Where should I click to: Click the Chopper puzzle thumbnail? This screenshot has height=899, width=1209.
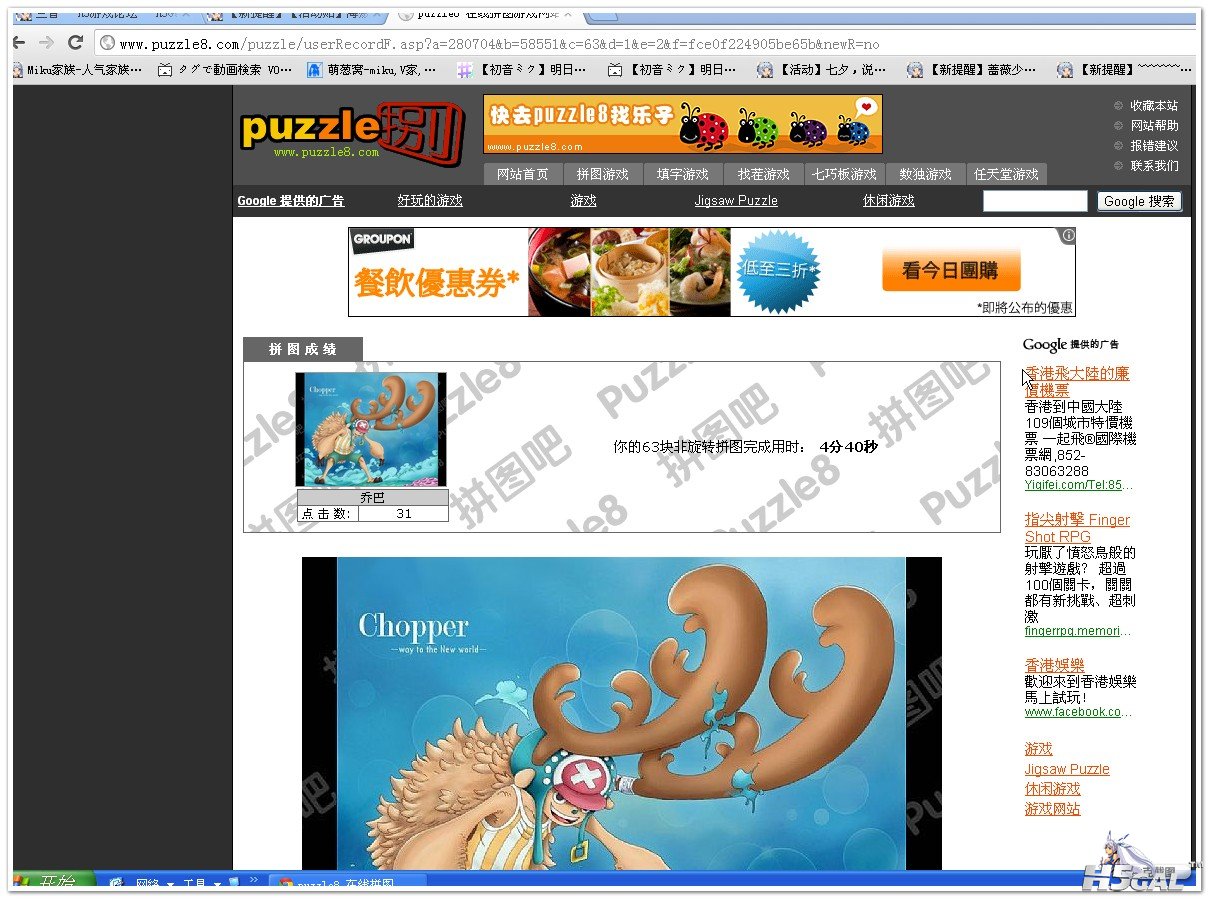click(371, 429)
